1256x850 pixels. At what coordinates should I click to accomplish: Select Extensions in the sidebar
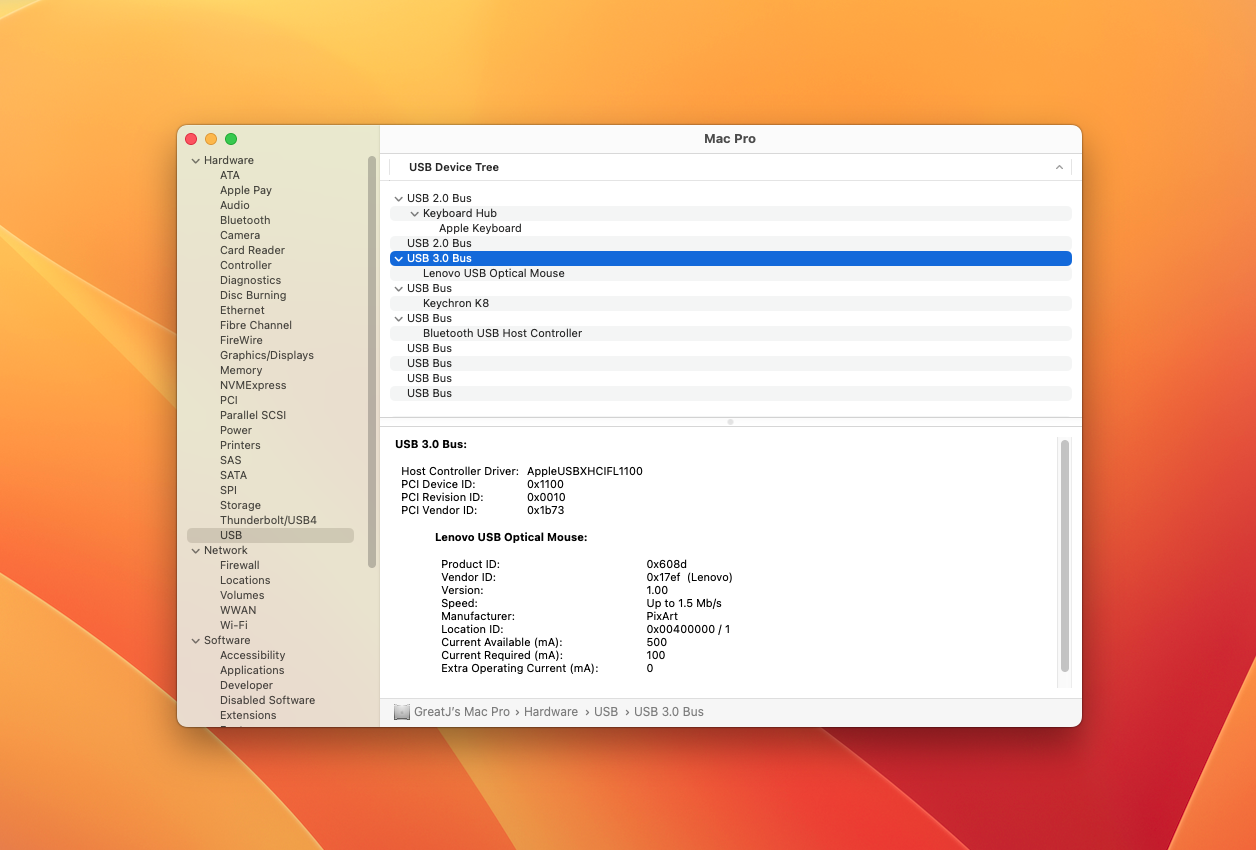(x=248, y=715)
